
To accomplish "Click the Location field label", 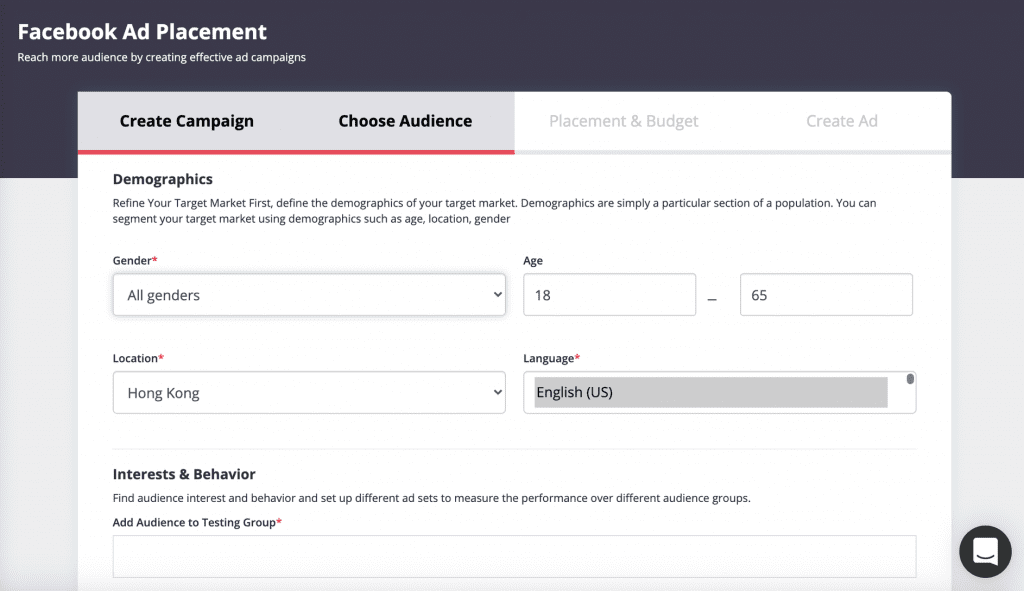I will 138,359.
